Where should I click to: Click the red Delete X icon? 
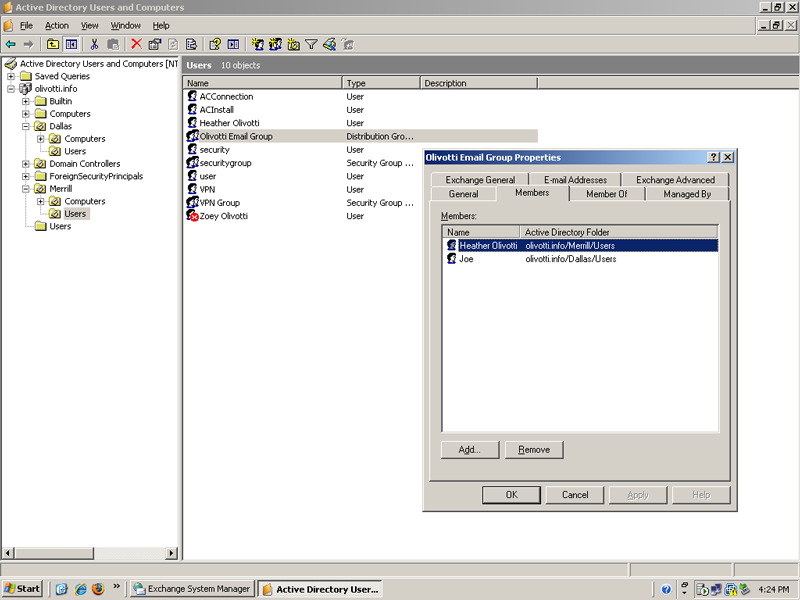tap(136, 44)
